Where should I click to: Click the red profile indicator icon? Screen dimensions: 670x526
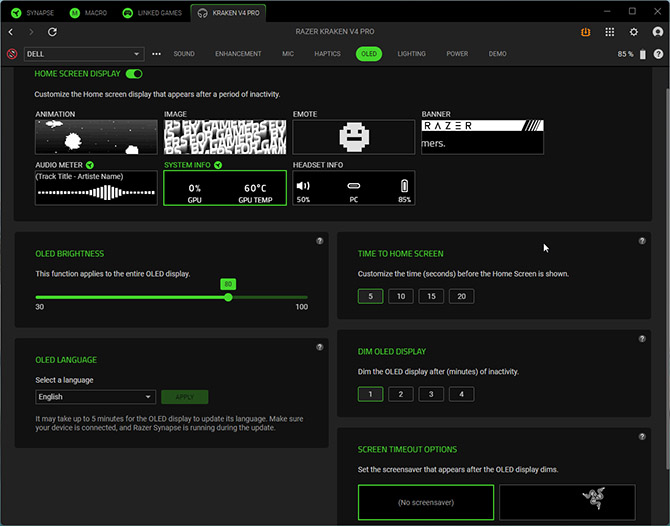(x=12, y=54)
